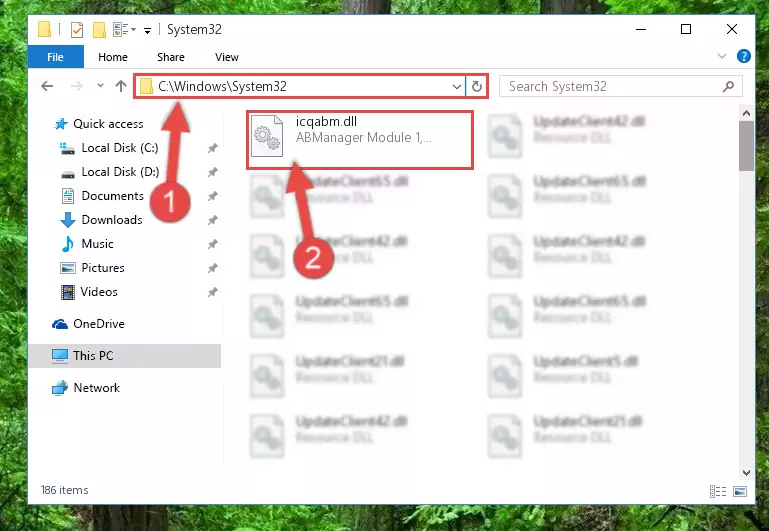Click the New folder quick access icon
769x531 pixels.
[x=99, y=30]
